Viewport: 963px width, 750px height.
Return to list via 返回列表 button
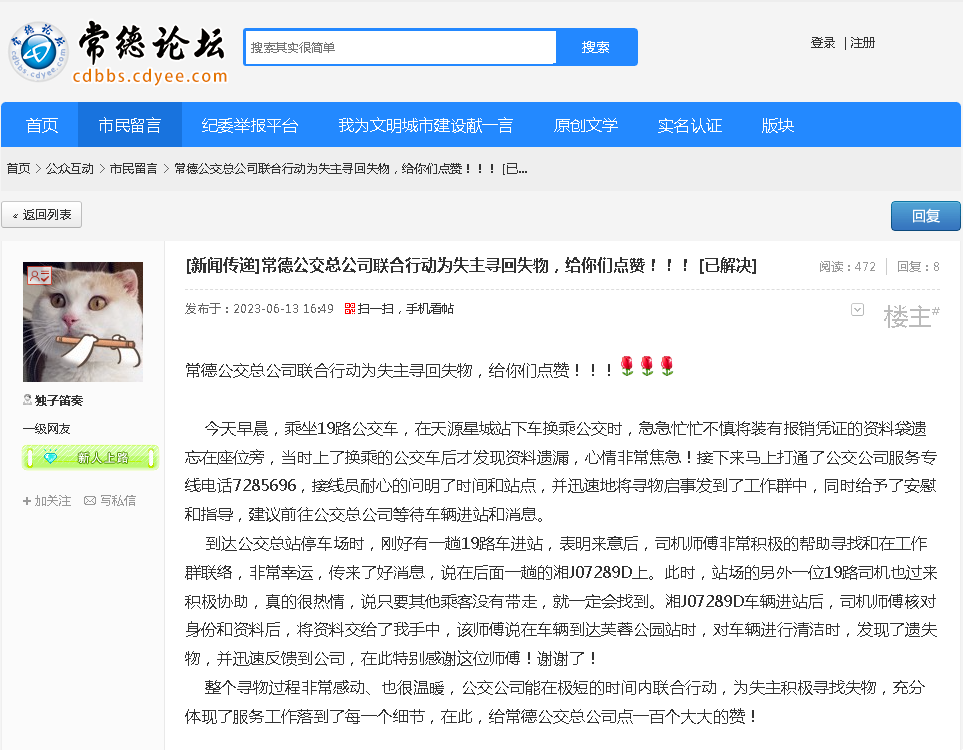point(42,215)
